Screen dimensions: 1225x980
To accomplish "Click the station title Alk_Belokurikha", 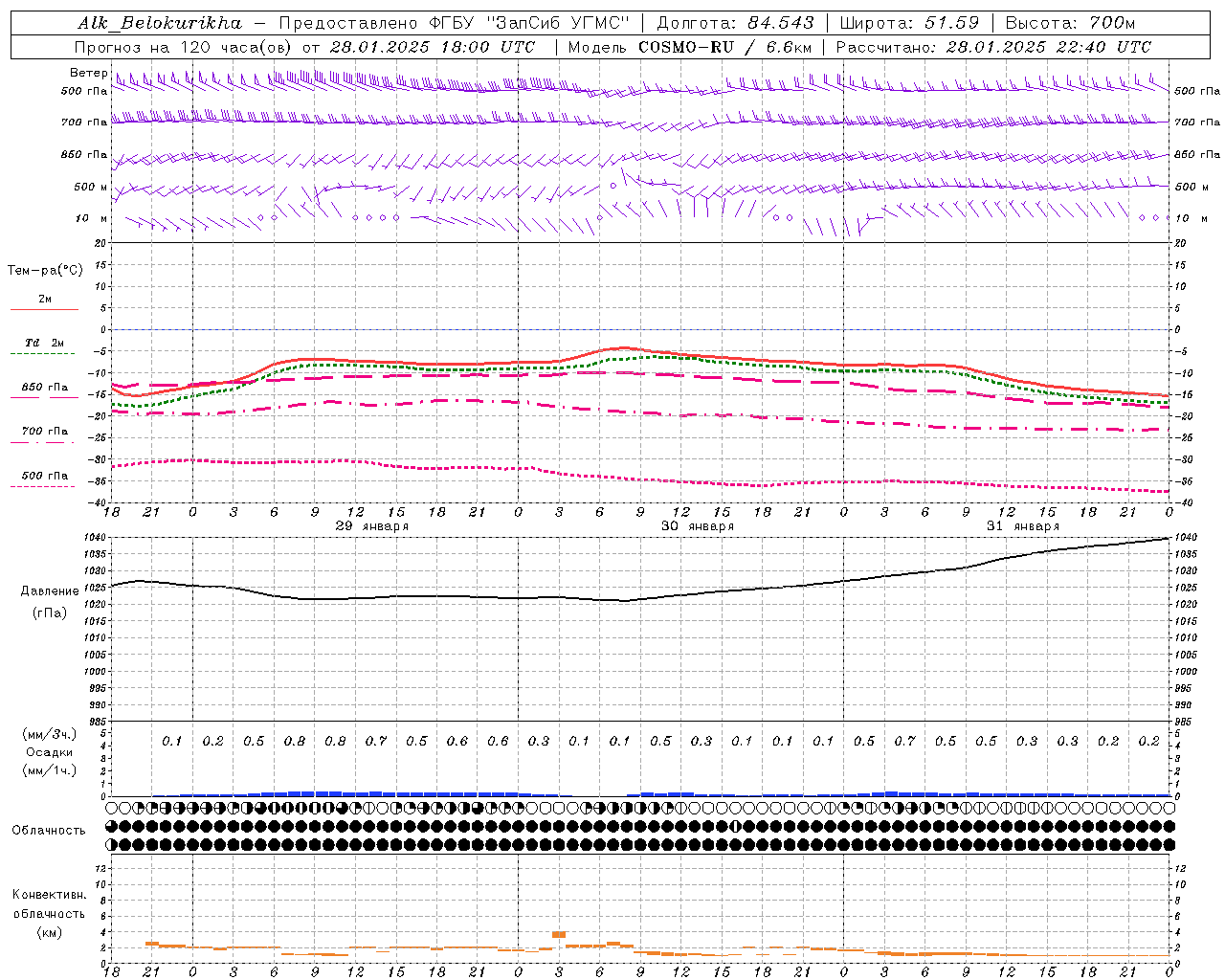I will pyautogui.click(x=160, y=23).
